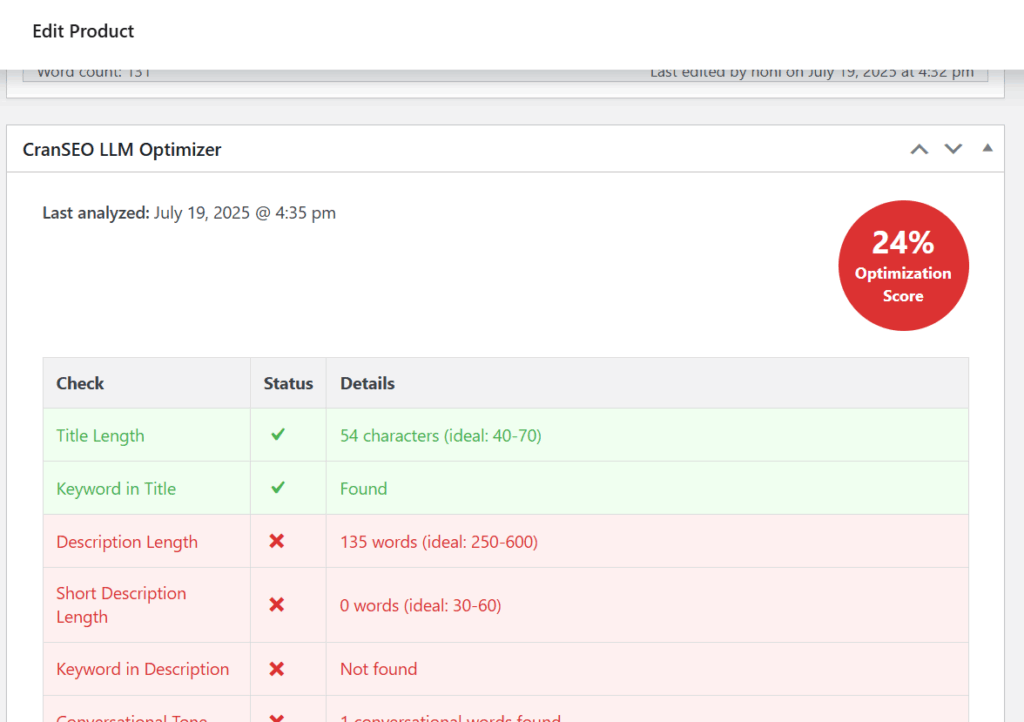The width and height of the screenshot is (1024, 722).
Task: Click the red X for Description Length
Action: (x=277, y=541)
